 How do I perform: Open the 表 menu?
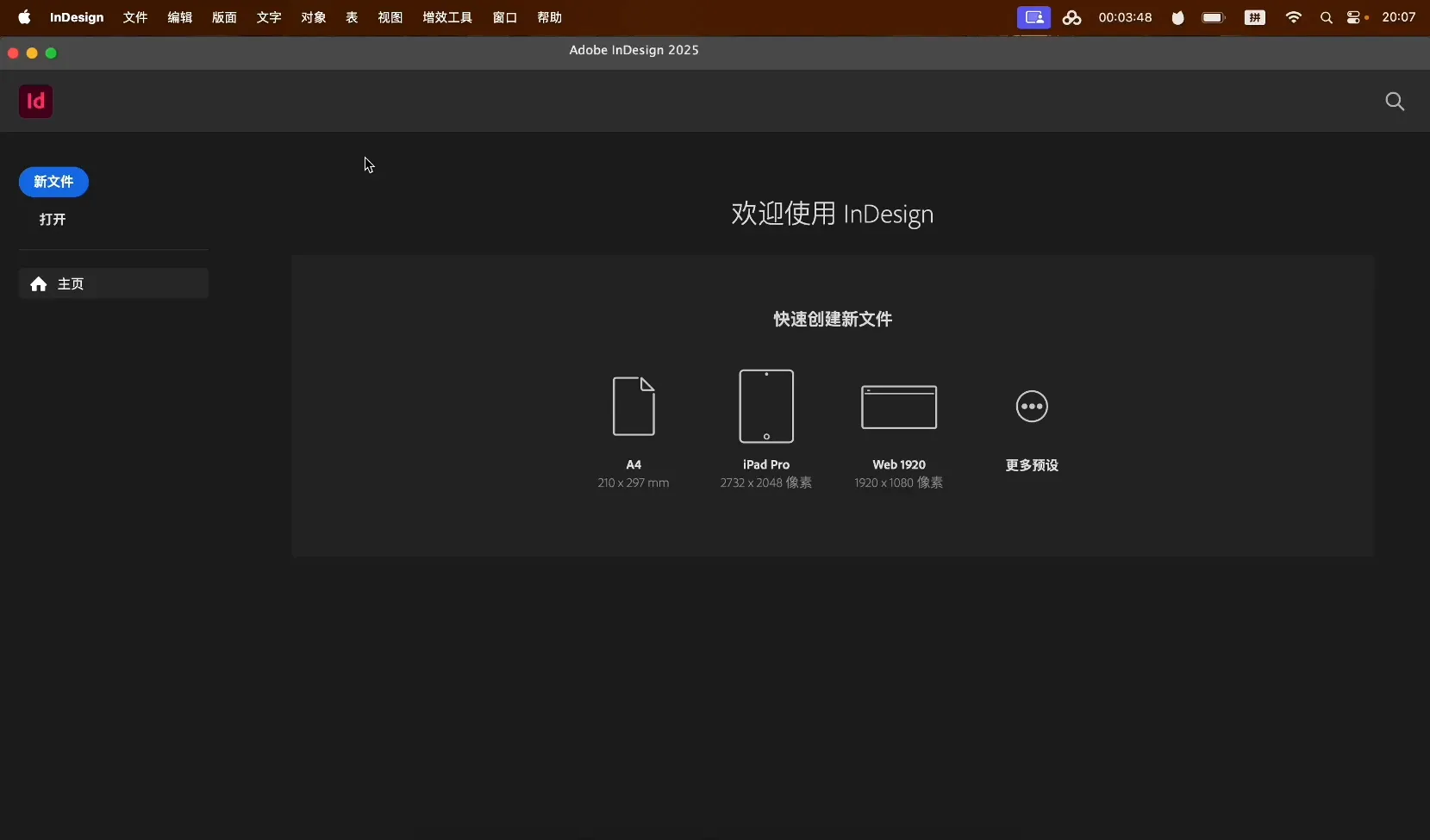pos(352,17)
